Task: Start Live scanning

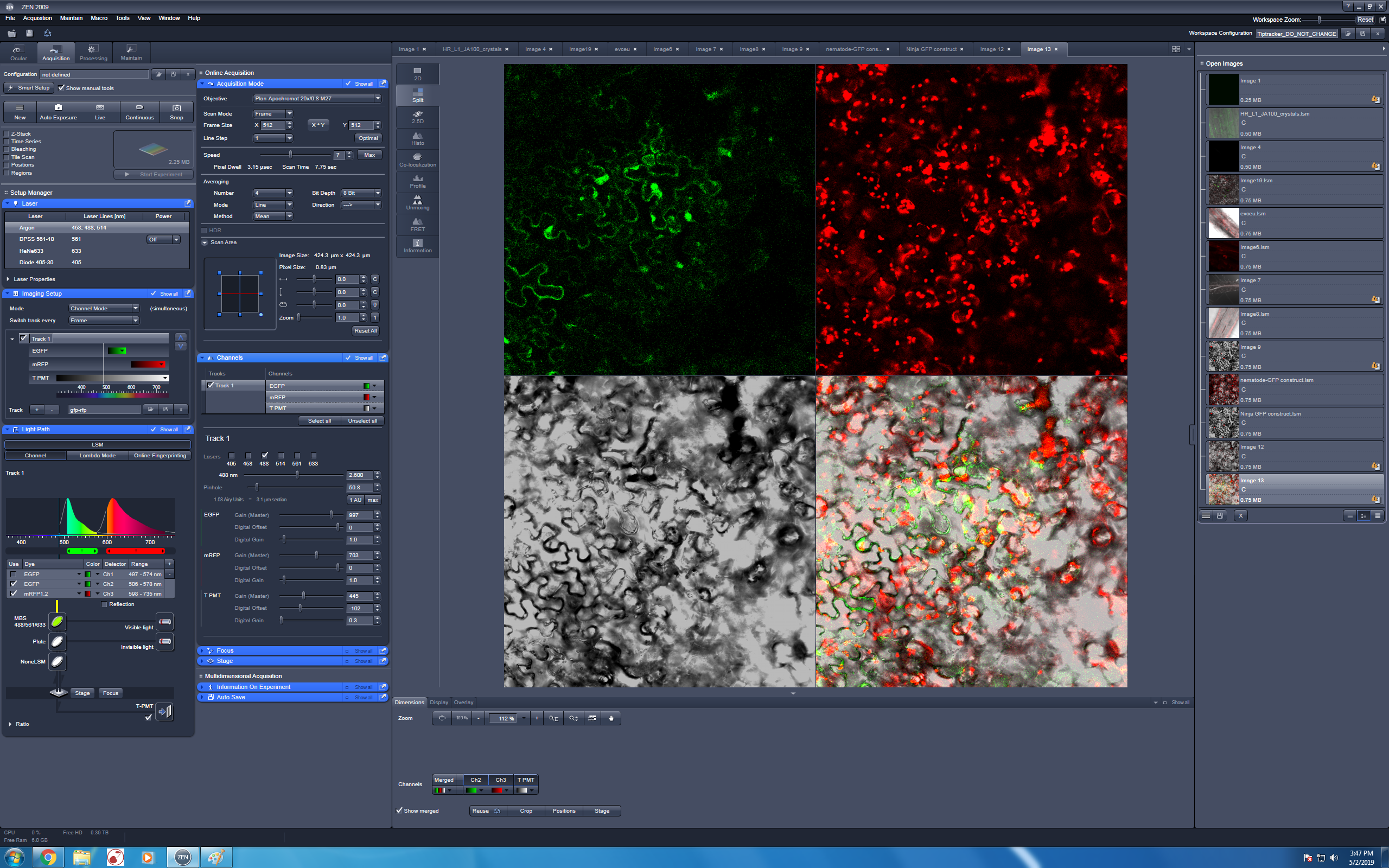Action: tap(100, 112)
